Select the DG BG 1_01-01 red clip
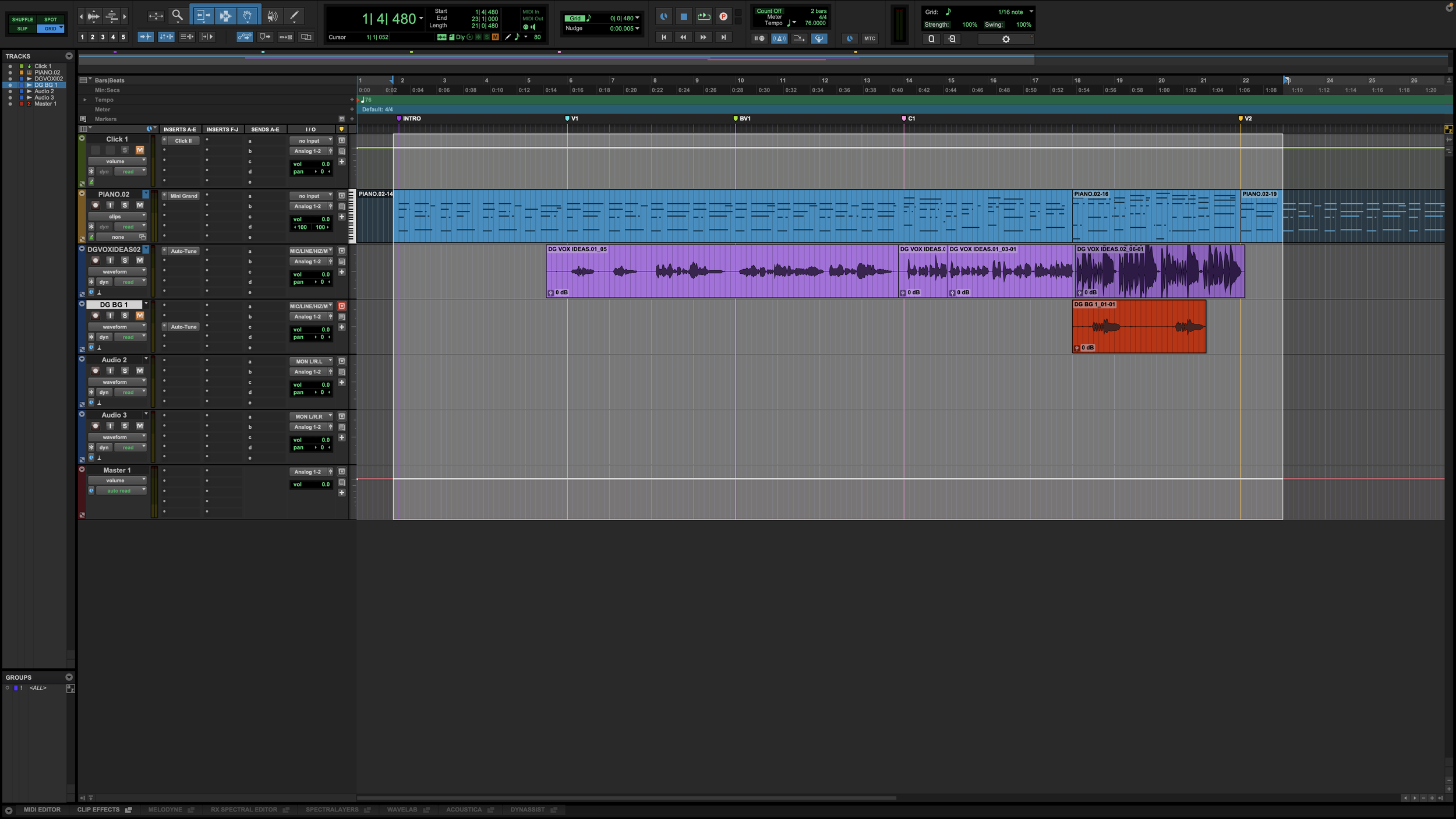Viewport: 1456px width, 819px height. point(1139,326)
